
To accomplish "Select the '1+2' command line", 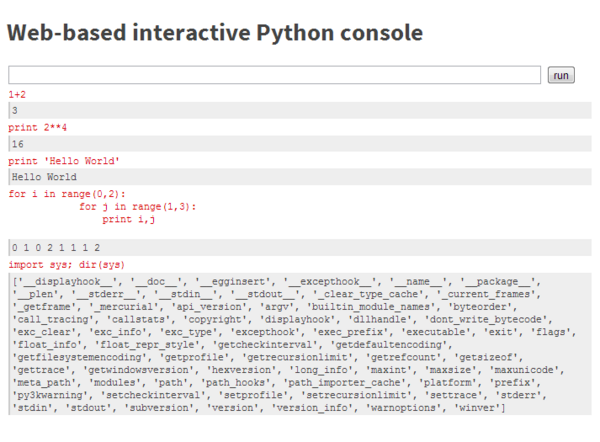I will (17, 94).
